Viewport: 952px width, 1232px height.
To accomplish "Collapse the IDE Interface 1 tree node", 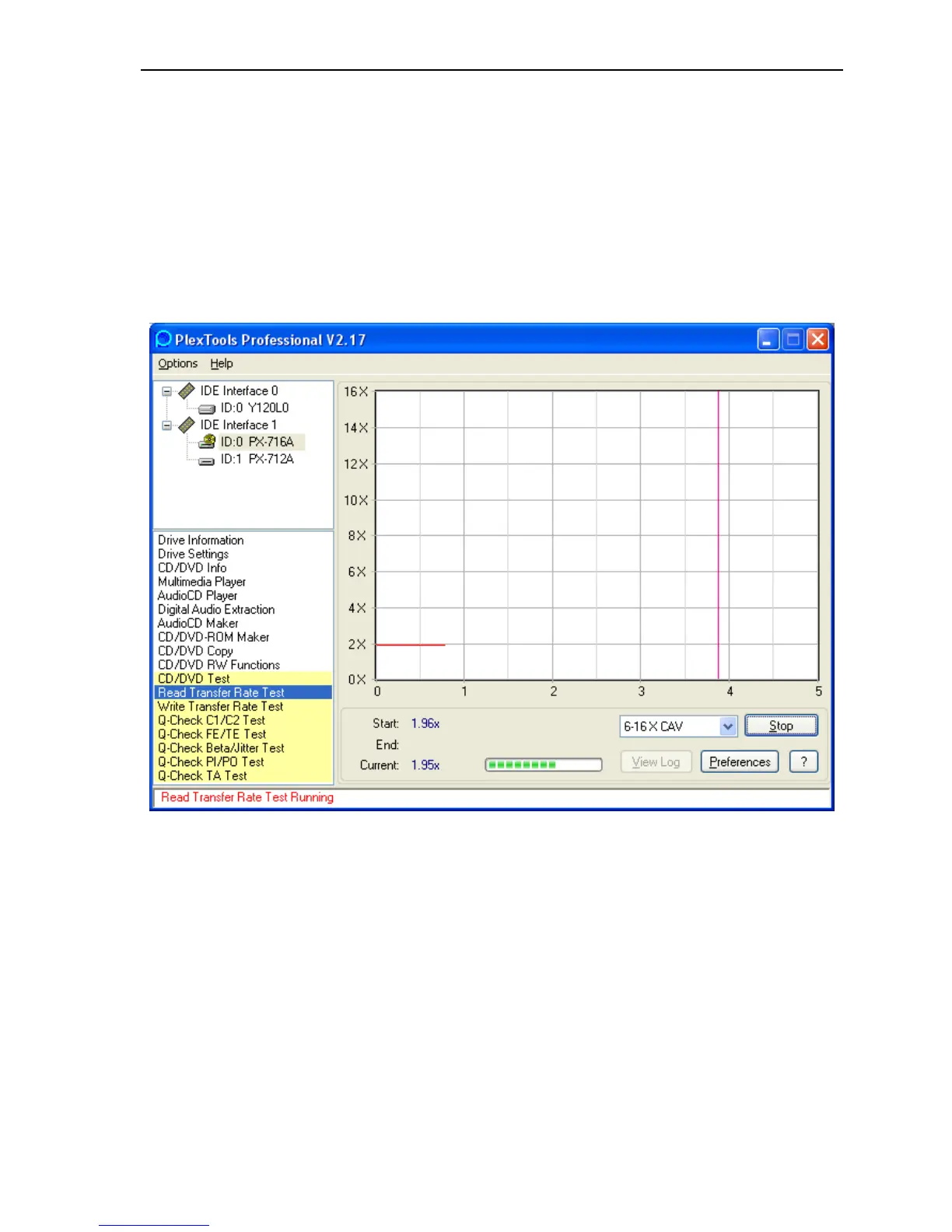I will (x=166, y=425).
